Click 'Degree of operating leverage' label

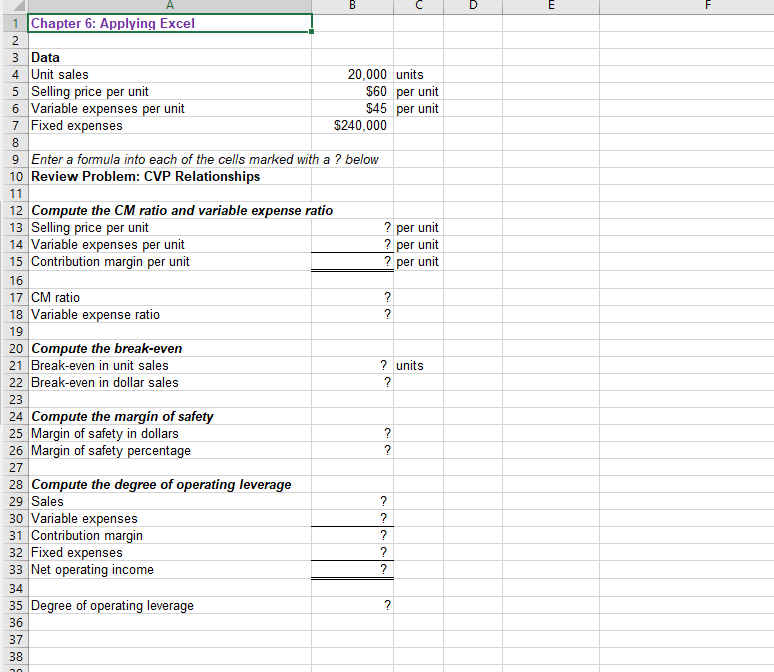tap(170, 605)
